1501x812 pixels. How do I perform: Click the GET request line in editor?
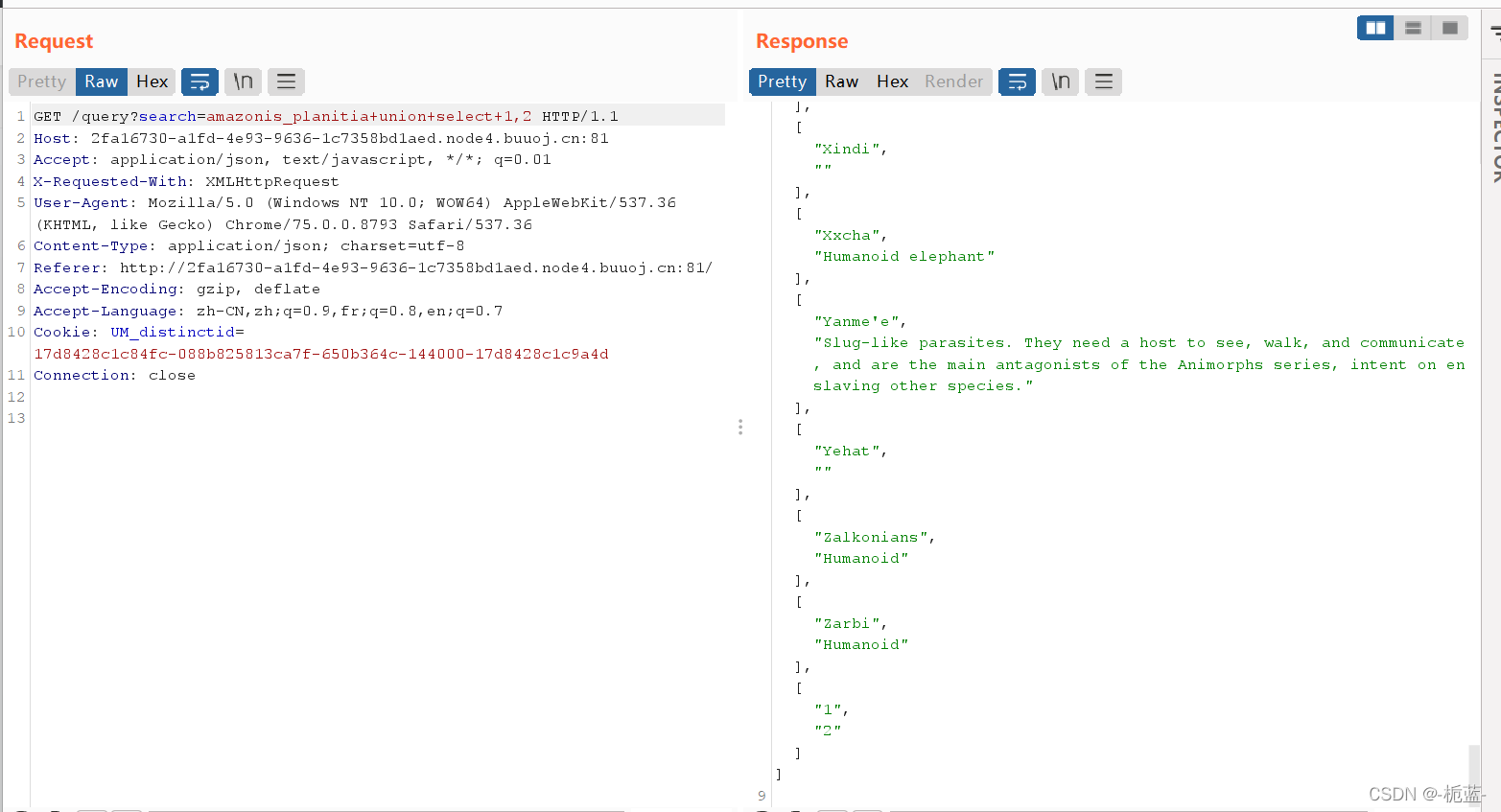[x=326, y=116]
